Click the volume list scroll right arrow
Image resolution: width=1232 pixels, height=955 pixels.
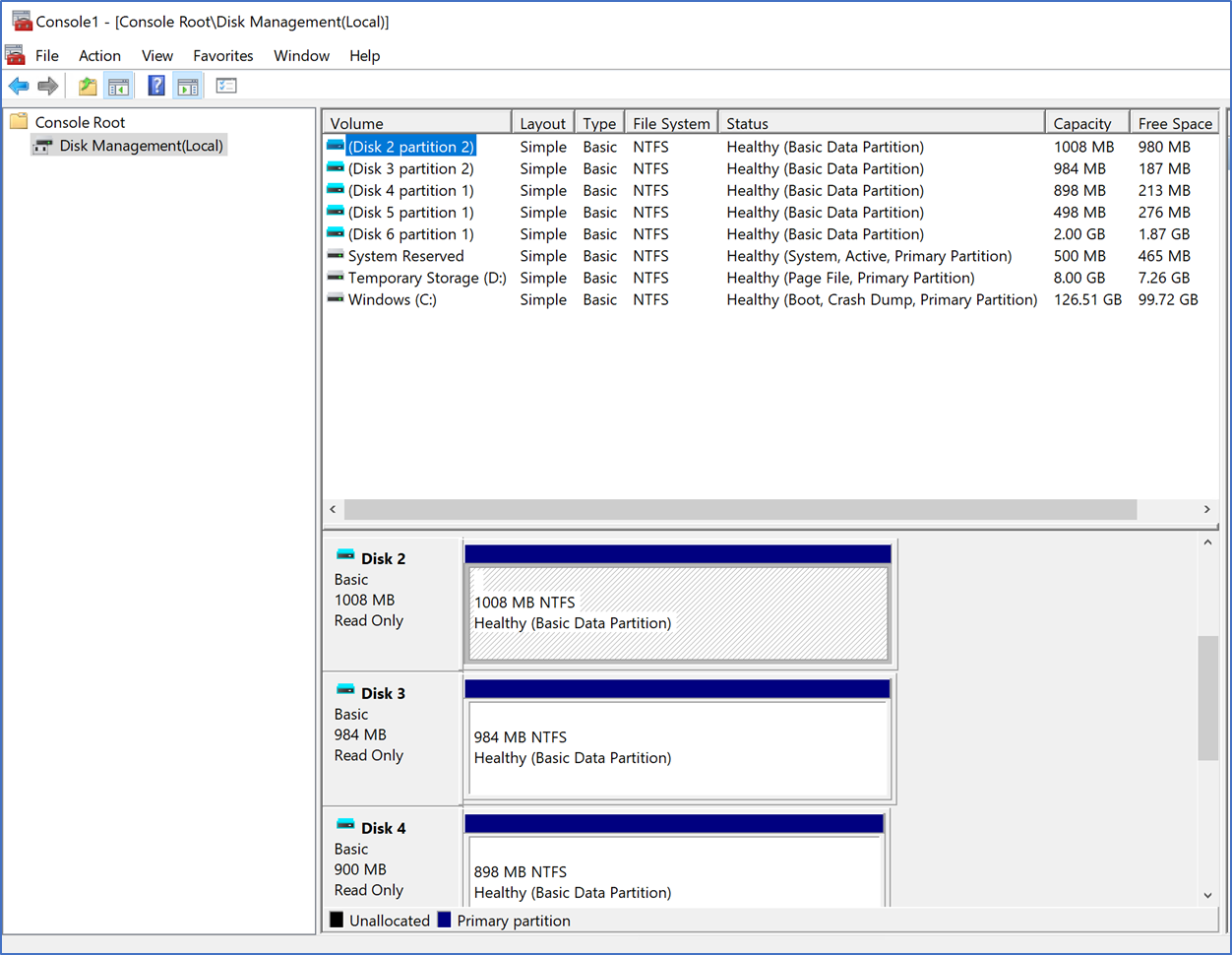pos(1207,509)
